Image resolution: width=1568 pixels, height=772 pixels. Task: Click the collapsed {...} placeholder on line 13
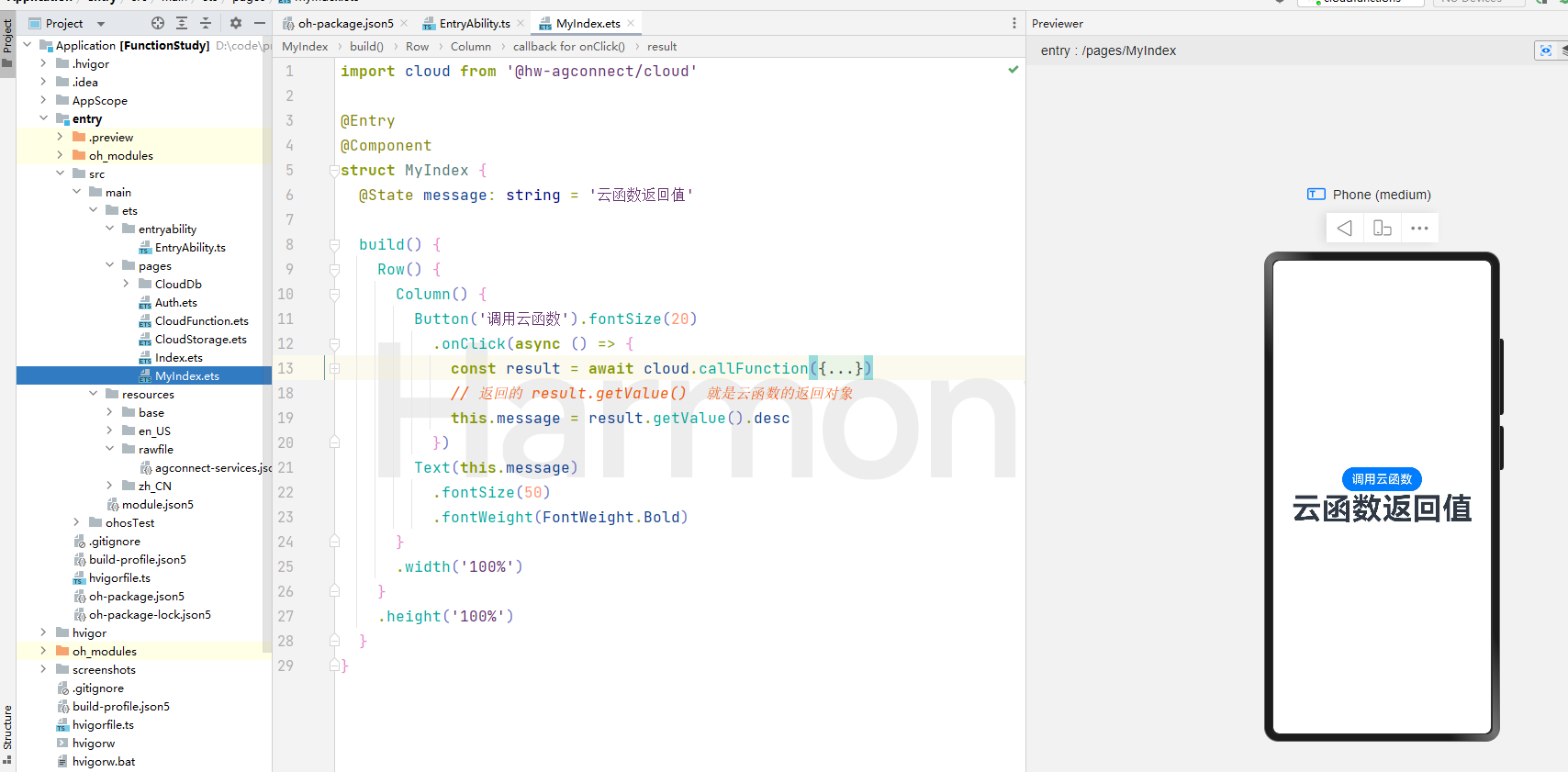click(841, 368)
